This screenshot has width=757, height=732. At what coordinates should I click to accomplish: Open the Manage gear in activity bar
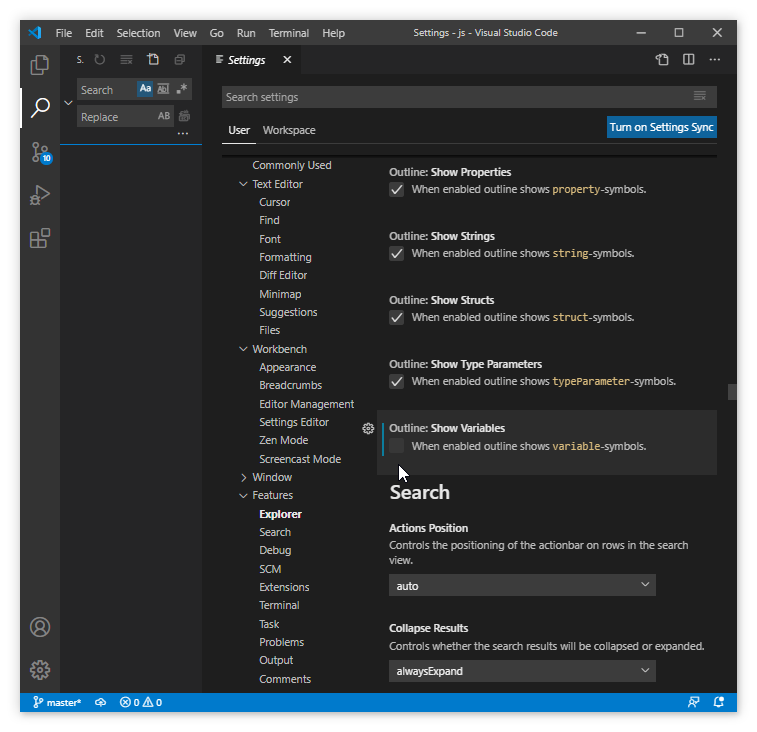click(40, 670)
